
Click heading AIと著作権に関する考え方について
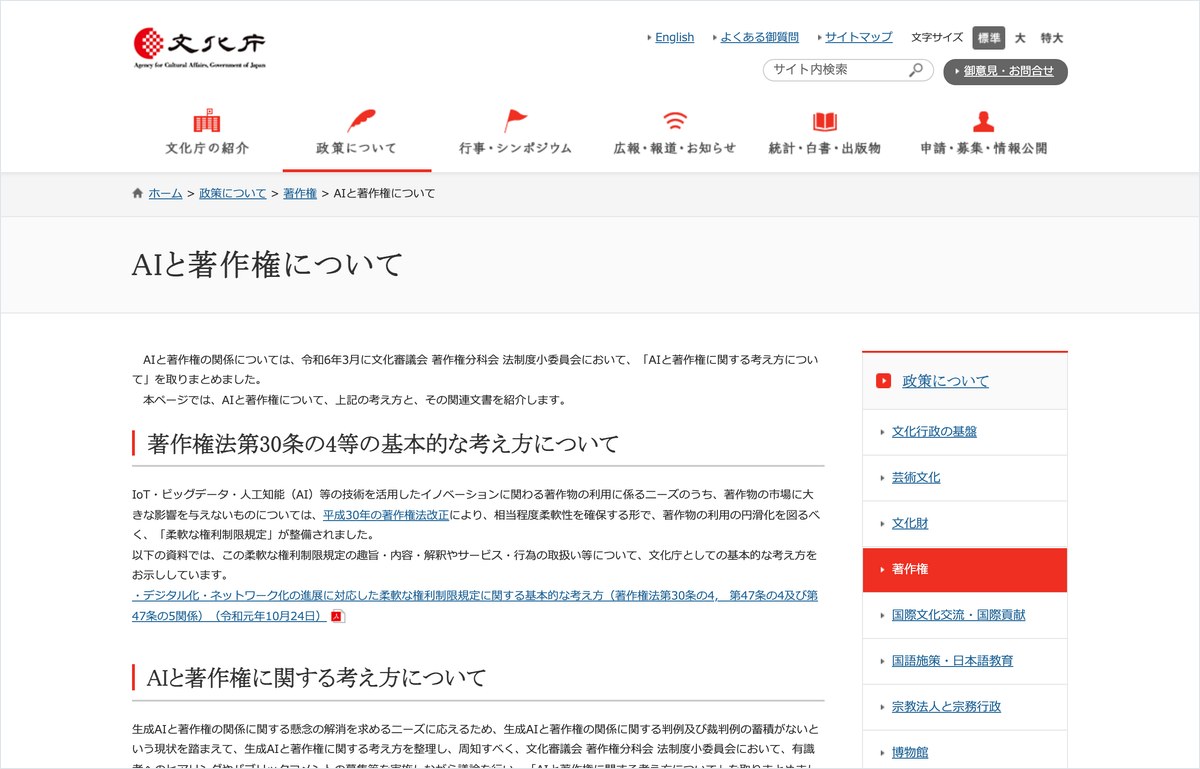tap(316, 678)
